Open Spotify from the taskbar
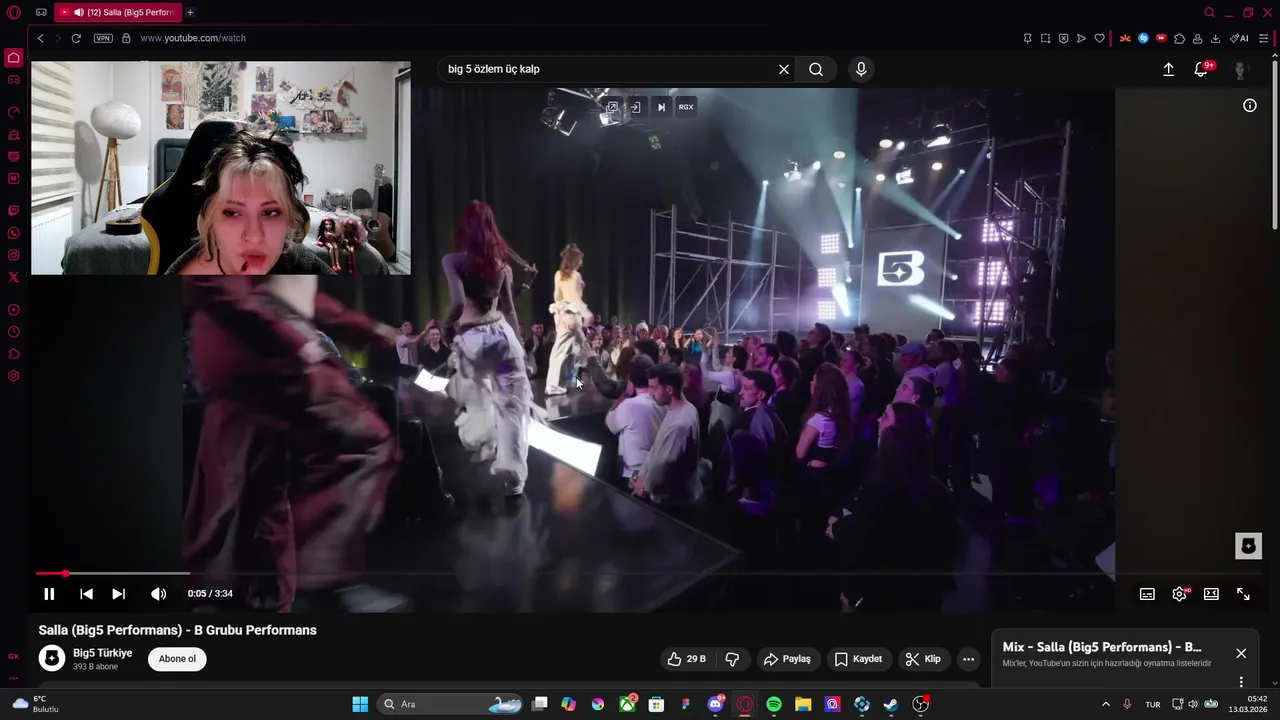Viewport: 1280px width, 720px height. click(x=774, y=704)
